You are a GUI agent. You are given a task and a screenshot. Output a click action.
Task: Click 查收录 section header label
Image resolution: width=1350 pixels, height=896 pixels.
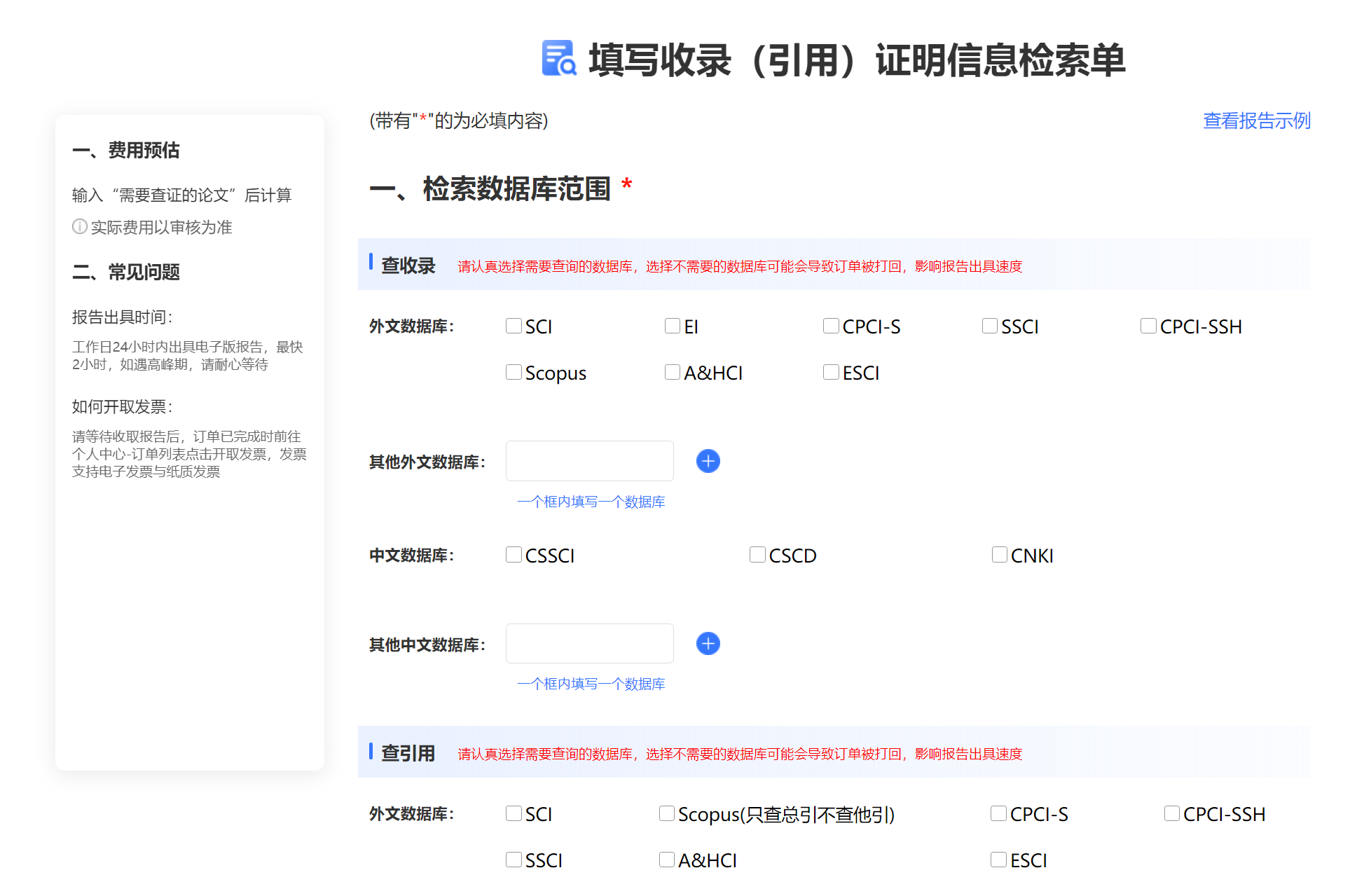click(408, 266)
